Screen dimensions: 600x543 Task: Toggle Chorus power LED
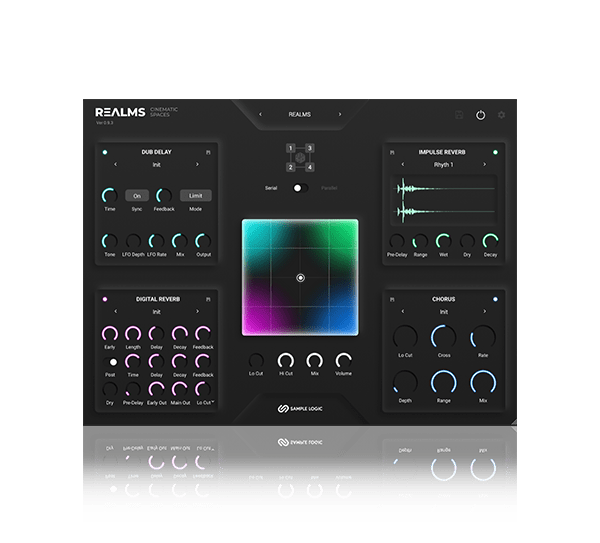[495, 299]
